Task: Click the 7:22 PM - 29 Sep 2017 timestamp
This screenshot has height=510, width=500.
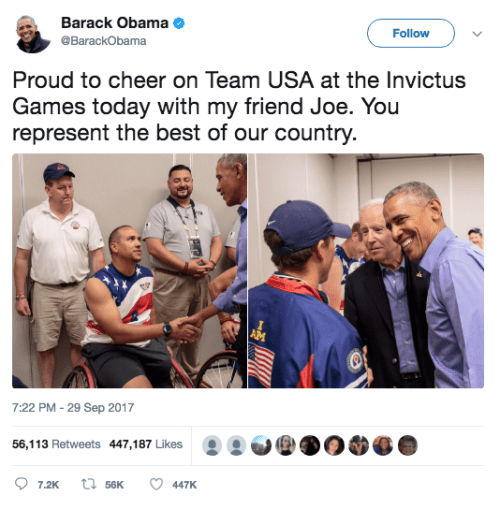Action: pyautogui.click(x=73, y=407)
